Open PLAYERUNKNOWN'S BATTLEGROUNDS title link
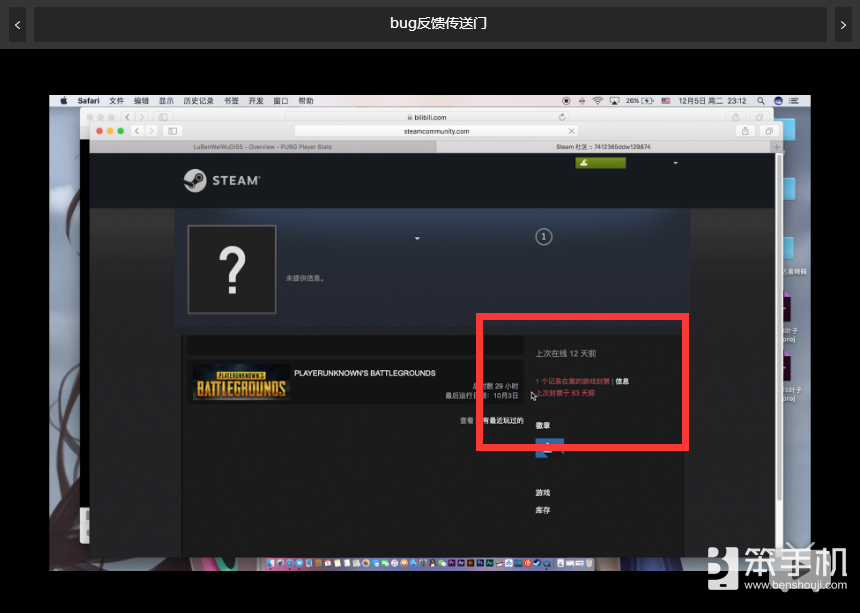860x613 pixels. 365,373
